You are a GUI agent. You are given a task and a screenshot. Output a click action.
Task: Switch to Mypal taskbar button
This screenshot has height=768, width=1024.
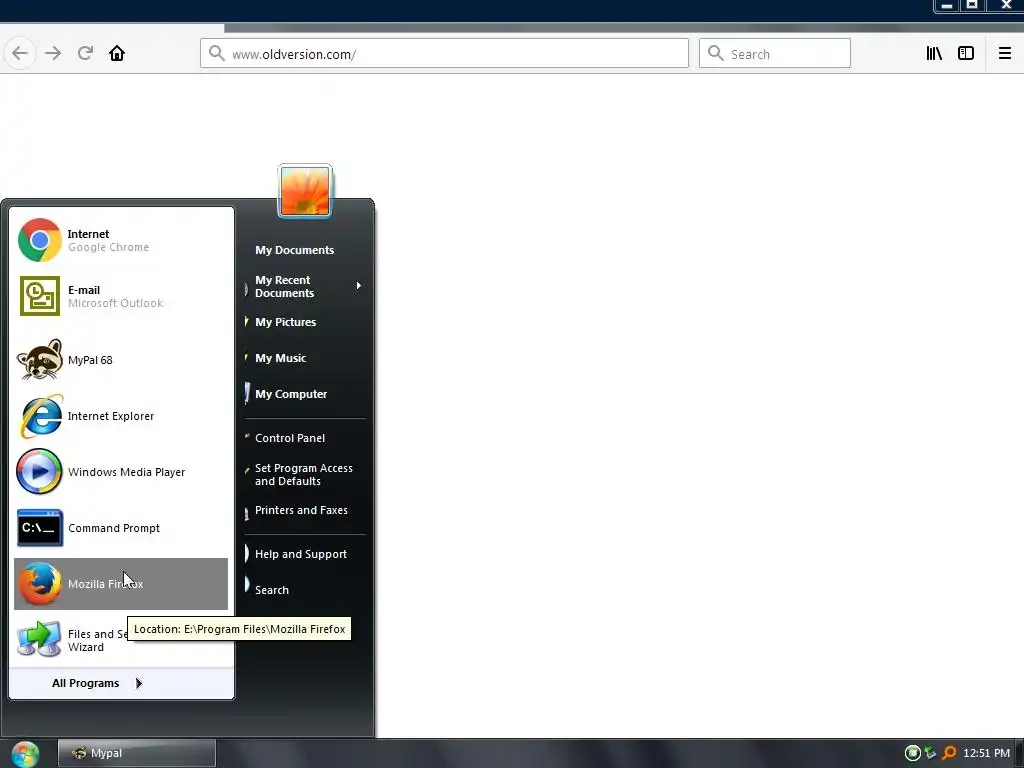coord(136,753)
